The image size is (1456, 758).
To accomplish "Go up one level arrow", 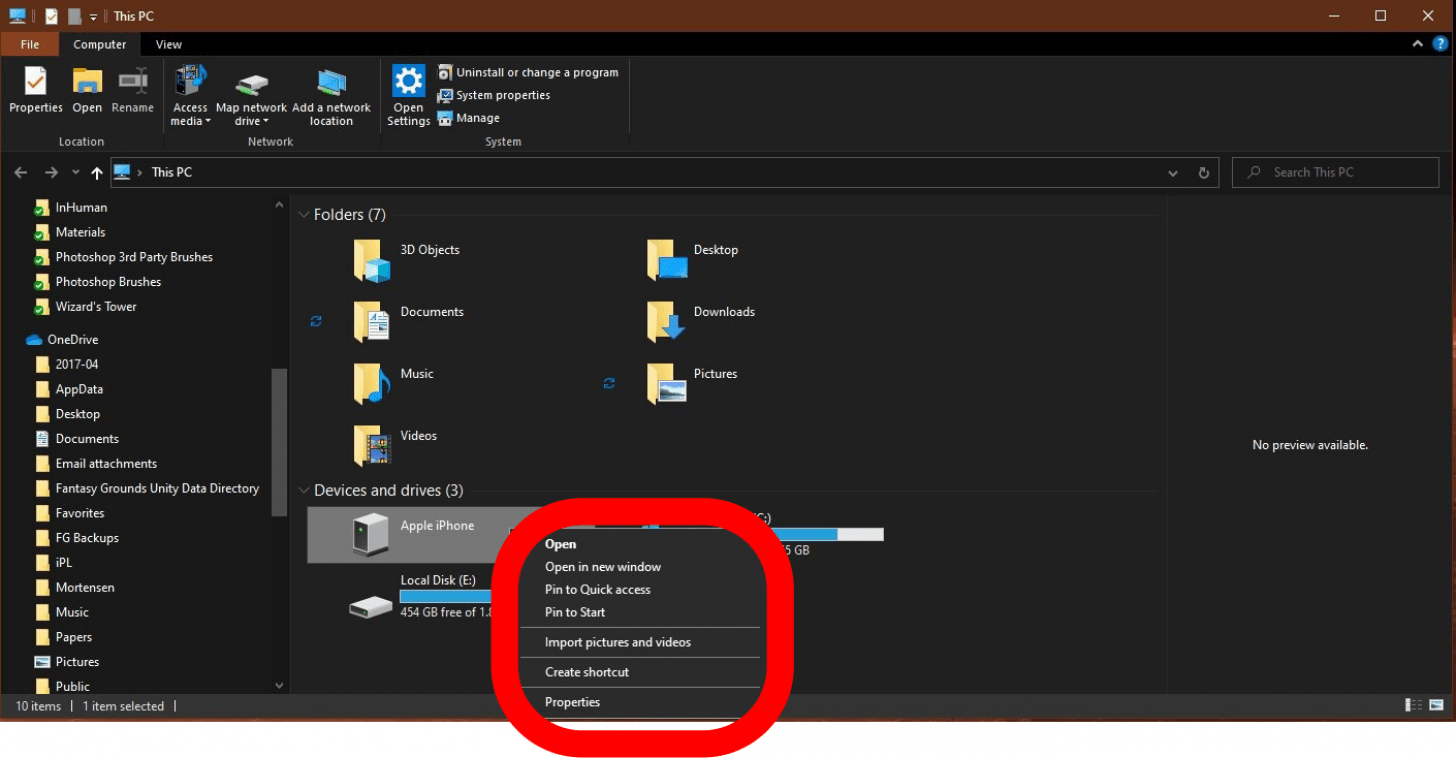I will click(97, 172).
